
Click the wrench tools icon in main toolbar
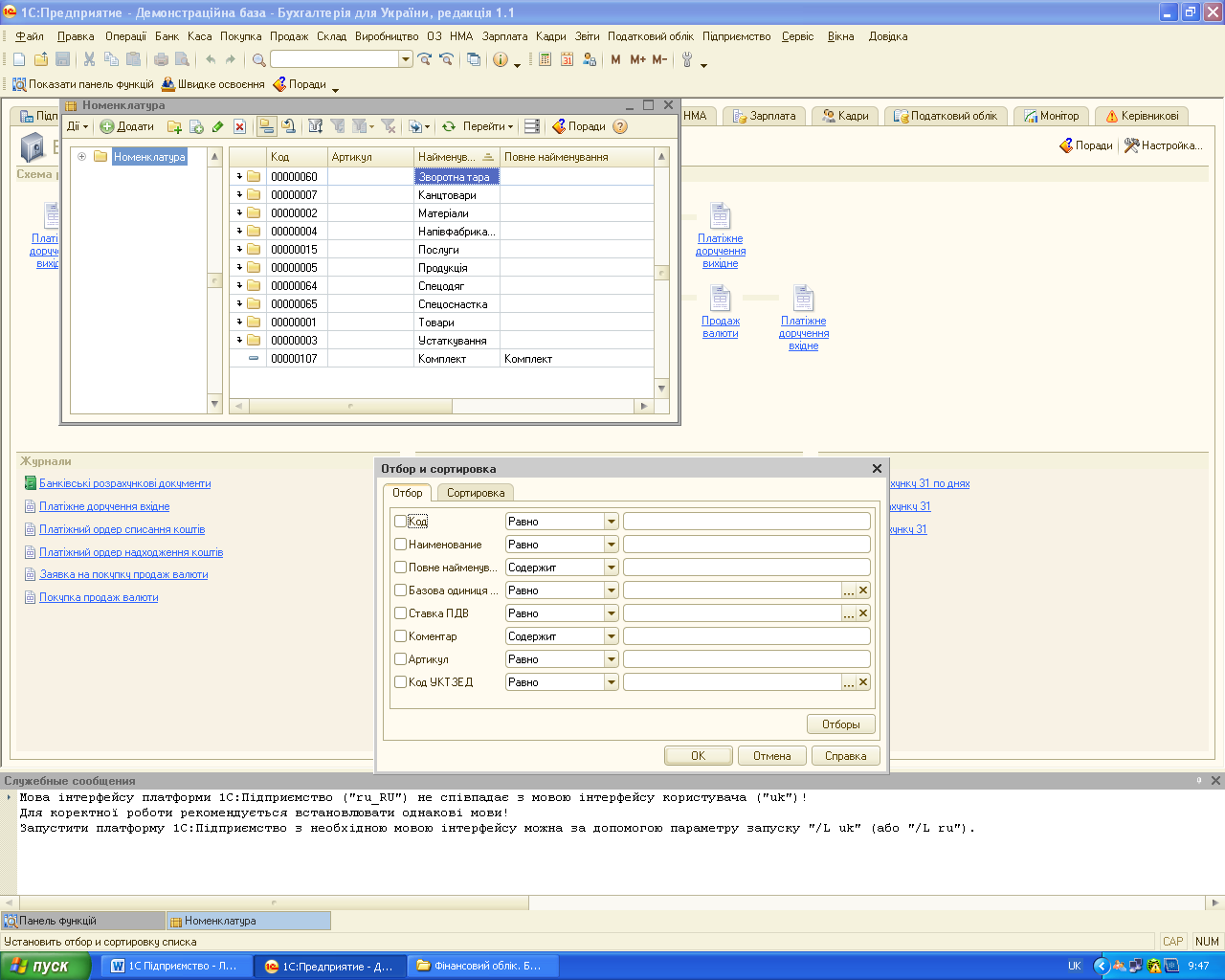click(x=687, y=59)
